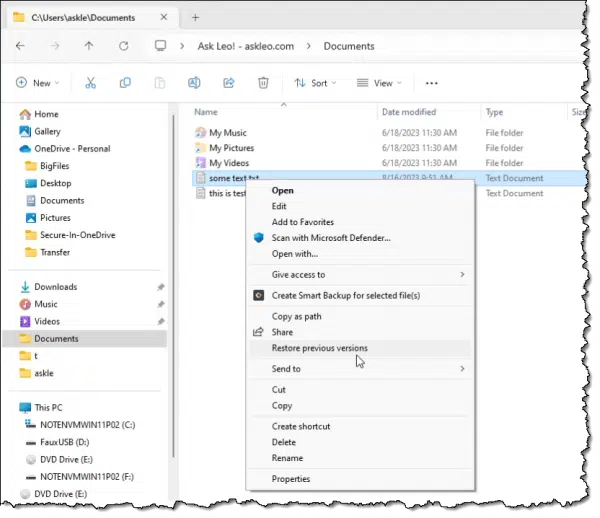Select My Videos folder in file list

click(x=229, y=163)
